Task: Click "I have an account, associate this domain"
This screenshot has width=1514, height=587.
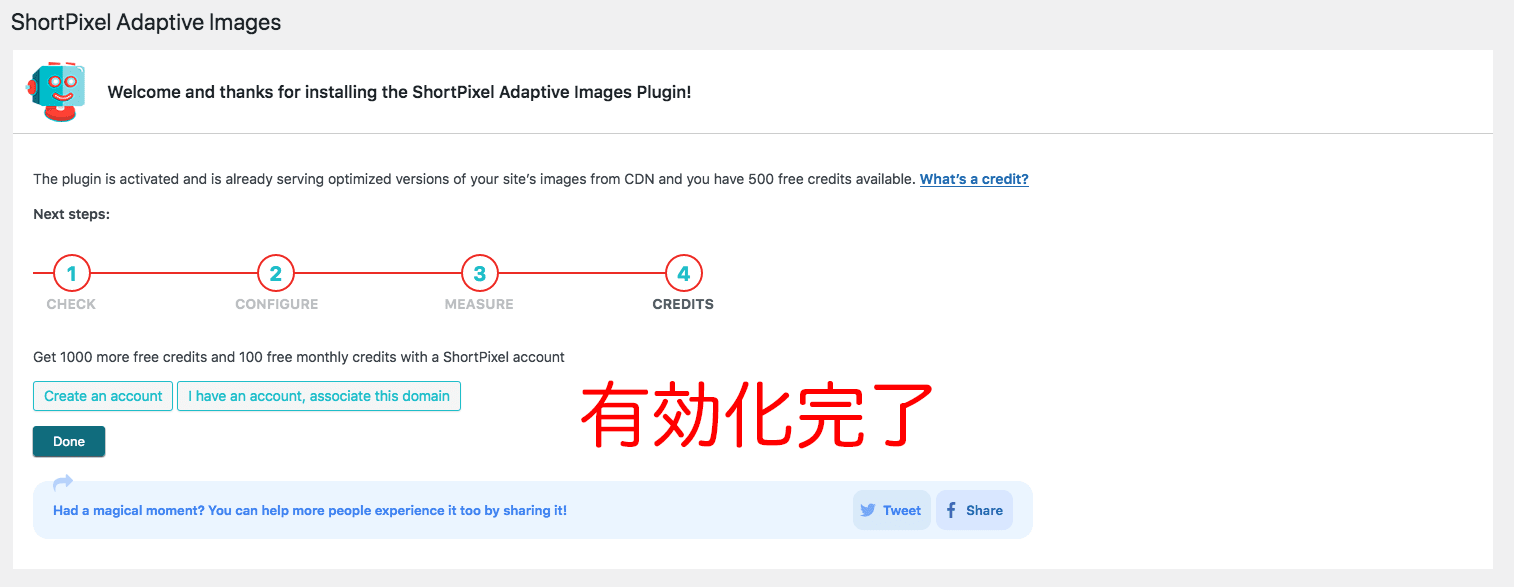Action: 319,396
